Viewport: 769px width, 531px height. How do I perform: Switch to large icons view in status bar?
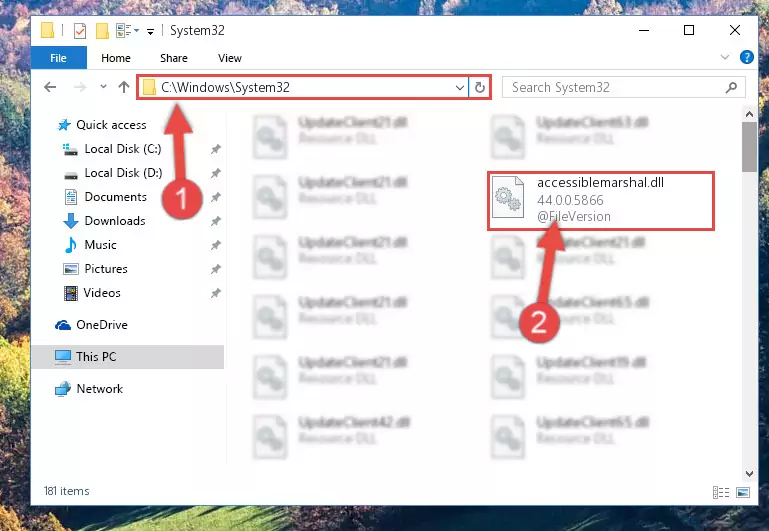(743, 492)
